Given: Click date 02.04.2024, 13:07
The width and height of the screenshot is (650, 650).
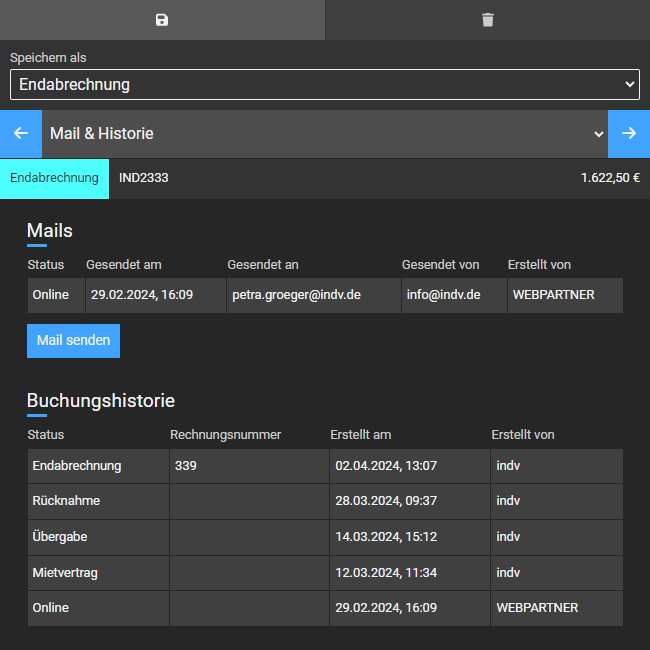Looking at the screenshot, I should coord(386,466).
